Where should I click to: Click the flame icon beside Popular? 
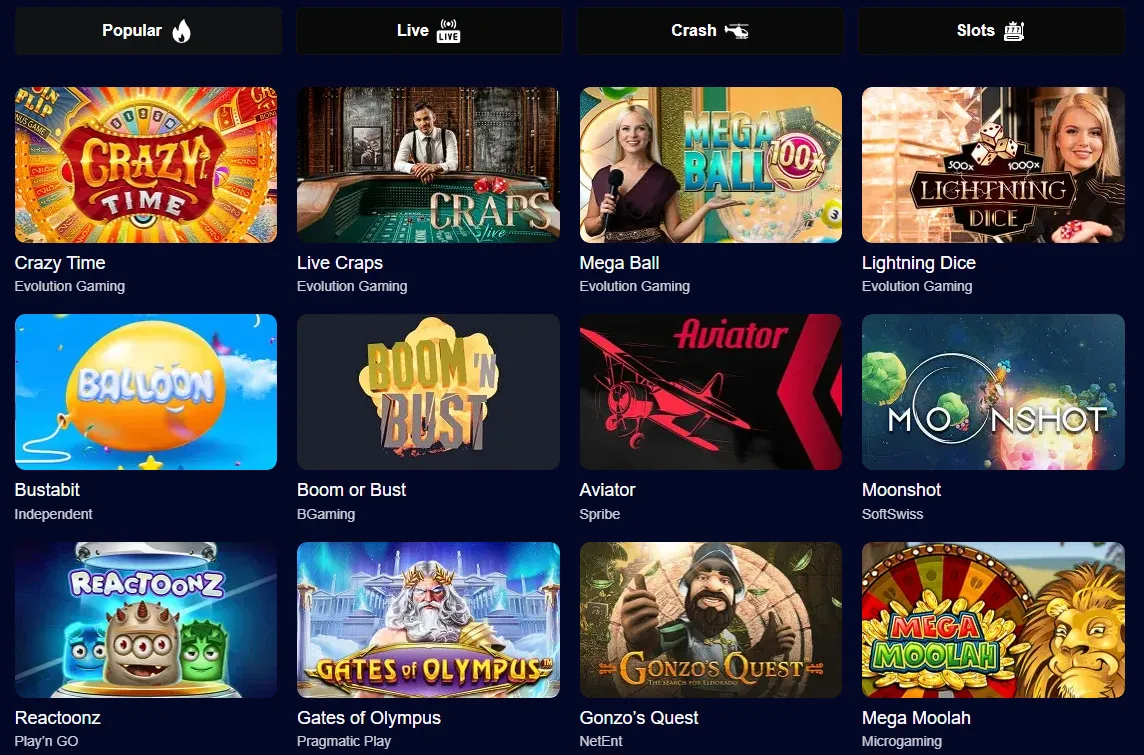(x=181, y=31)
